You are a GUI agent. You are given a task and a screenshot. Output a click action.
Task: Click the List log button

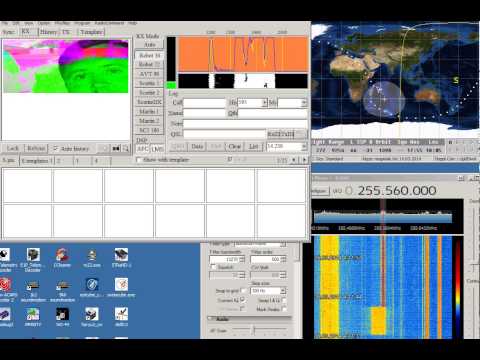254,146
